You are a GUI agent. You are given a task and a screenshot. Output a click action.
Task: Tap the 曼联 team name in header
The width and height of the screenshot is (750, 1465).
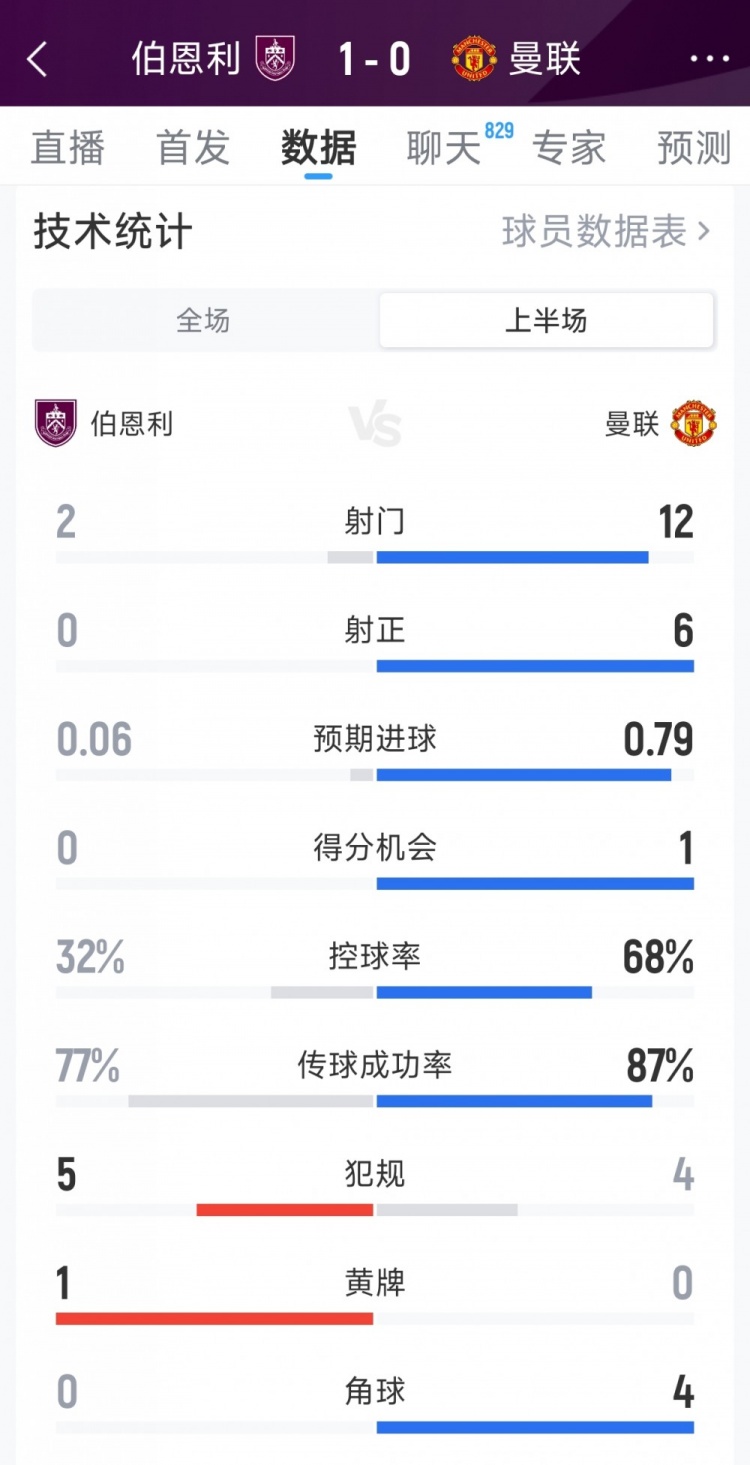(545, 59)
